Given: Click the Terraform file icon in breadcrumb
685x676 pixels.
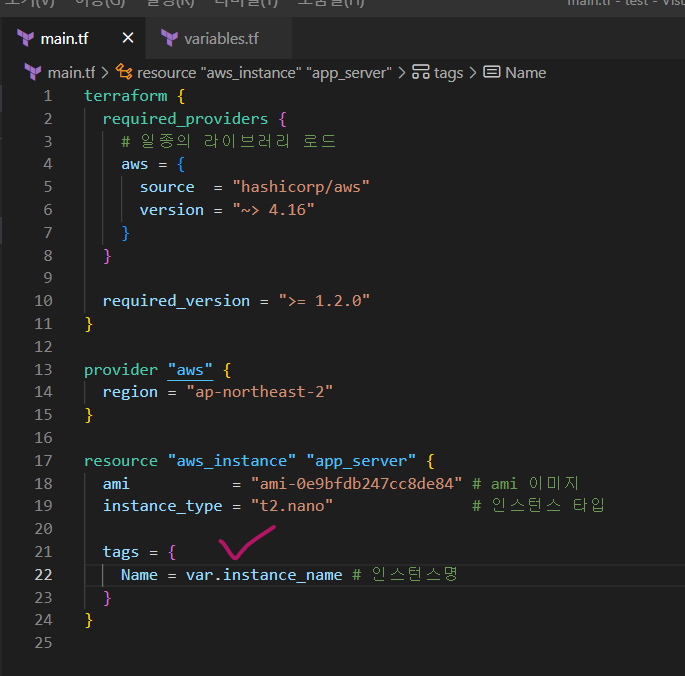Looking at the screenshot, I should click(x=33, y=72).
